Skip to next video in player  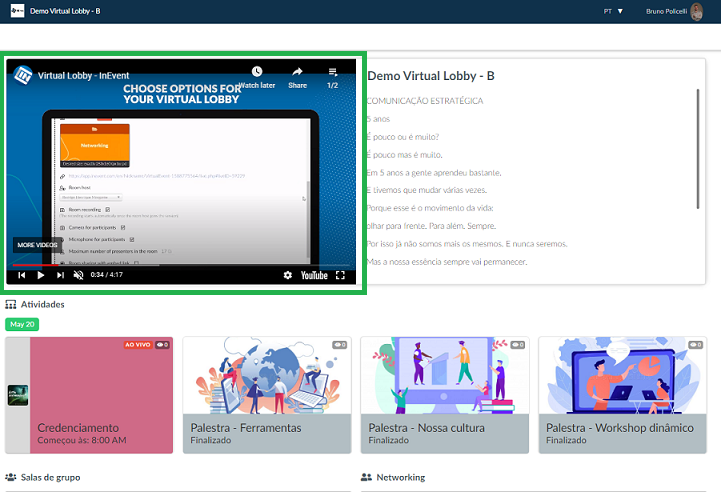(60, 275)
